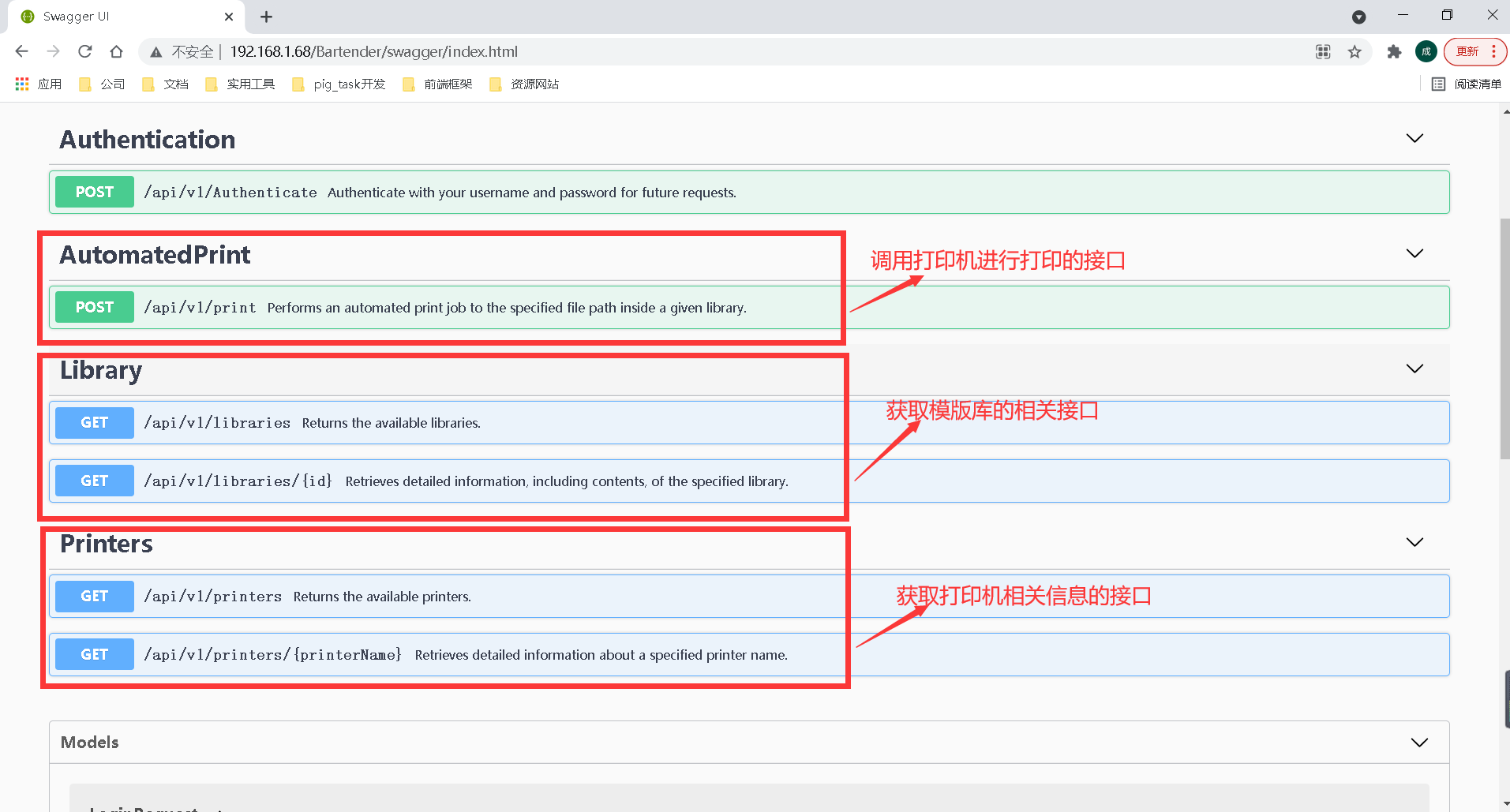1510x812 pixels.
Task: Open the 文档 bookmark folder
Action: pos(165,84)
